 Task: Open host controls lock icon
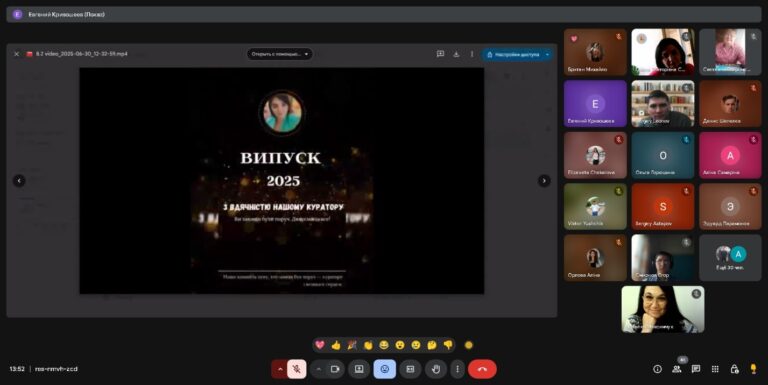(734, 369)
